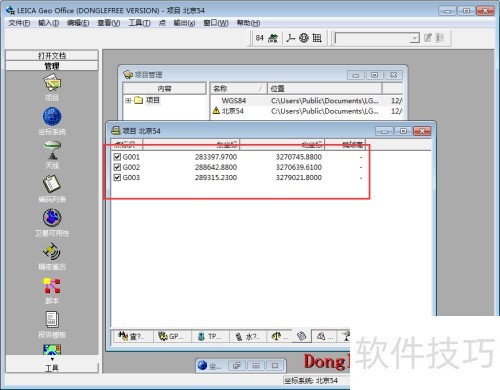This screenshot has height=390, width=500.
Task: Click the 项目管理 window title icon
Action: (x=128, y=74)
